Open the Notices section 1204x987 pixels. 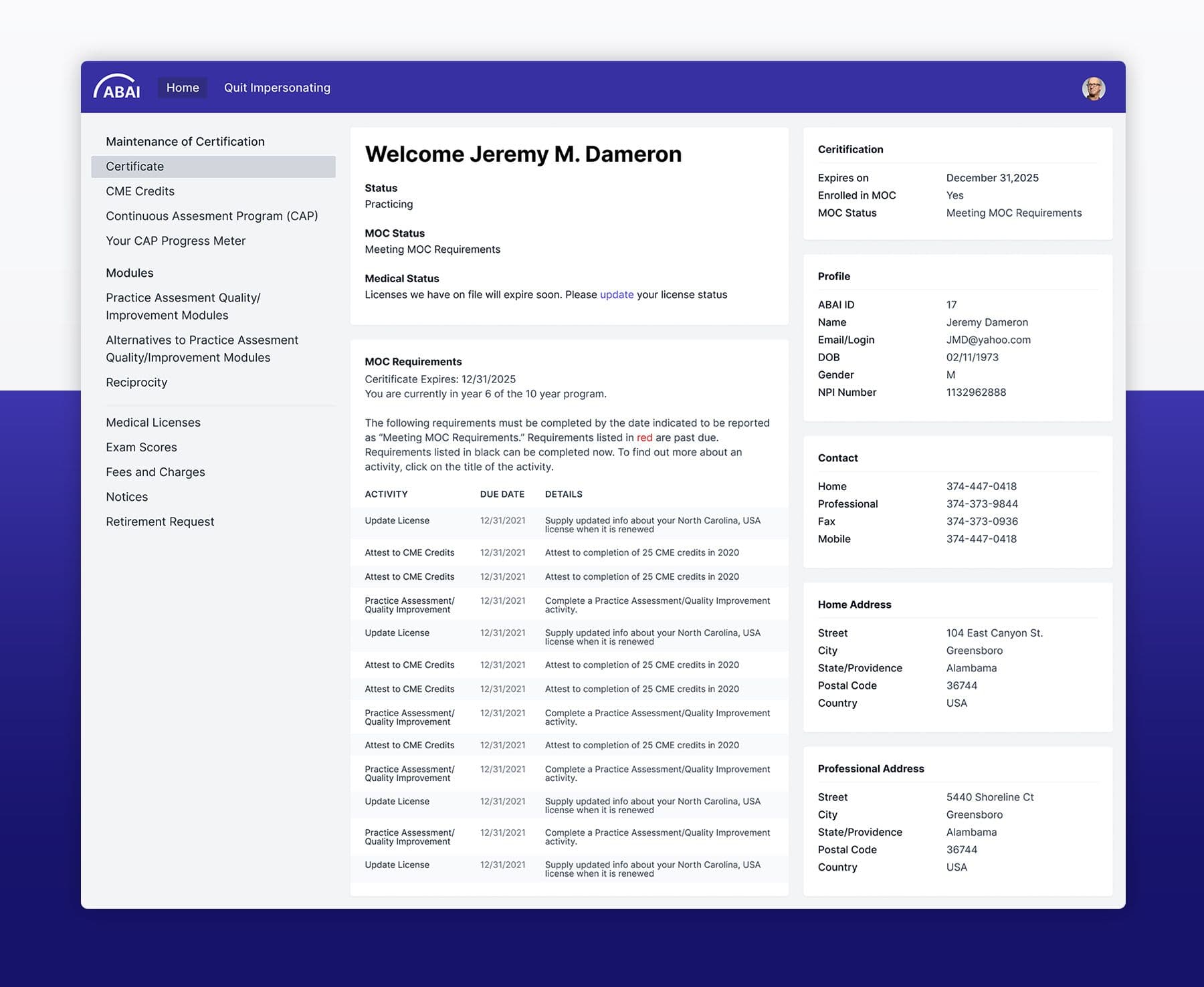coord(126,496)
